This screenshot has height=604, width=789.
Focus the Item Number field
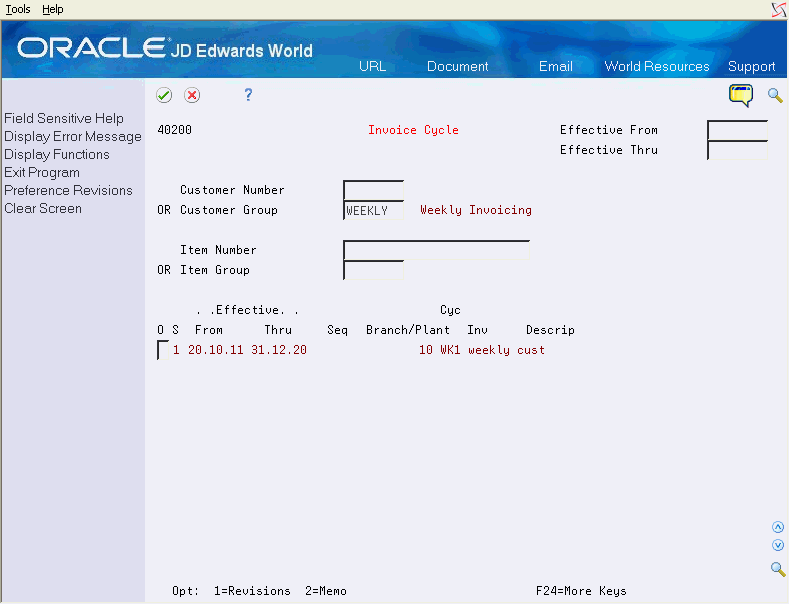pos(436,250)
